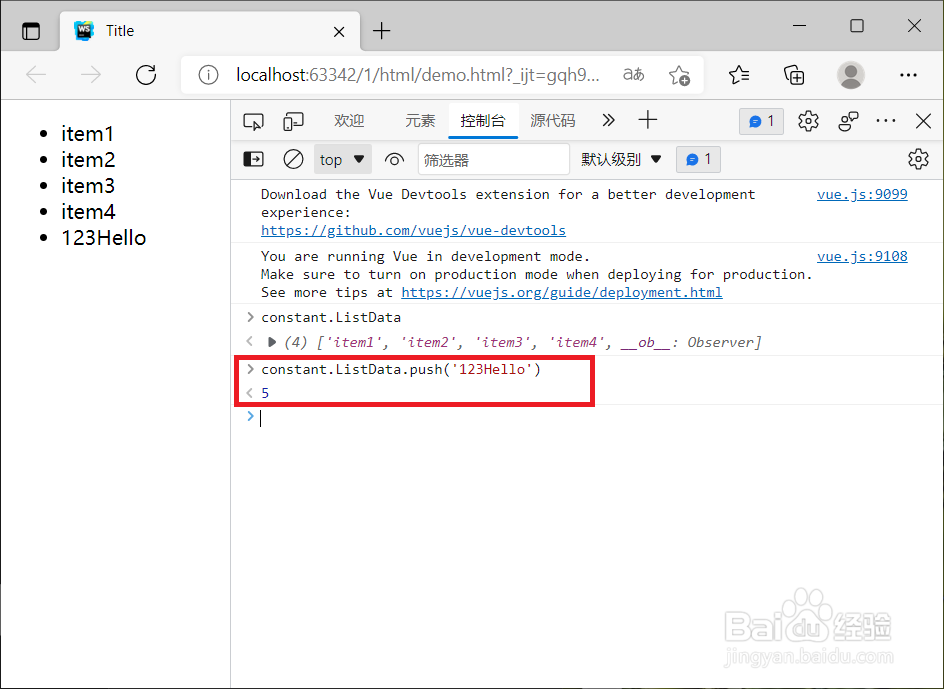Viewport: 944px width, 689px height.
Task: View site information icon
Action: [208, 75]
